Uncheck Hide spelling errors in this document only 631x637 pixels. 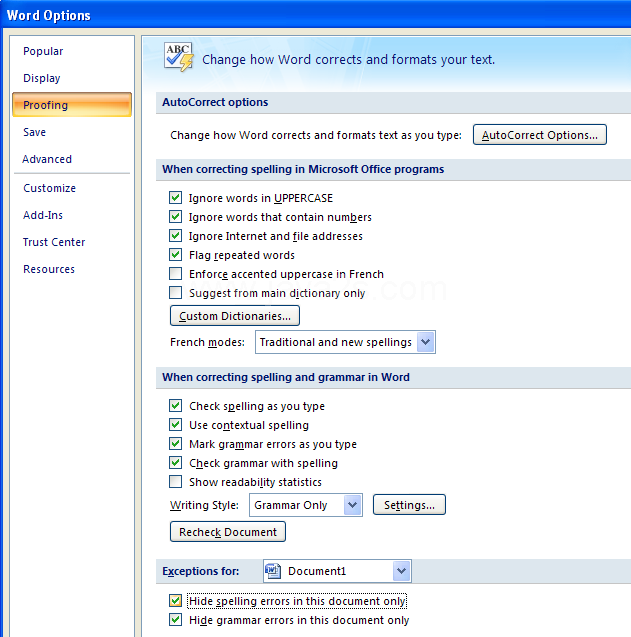coord(176,601)
